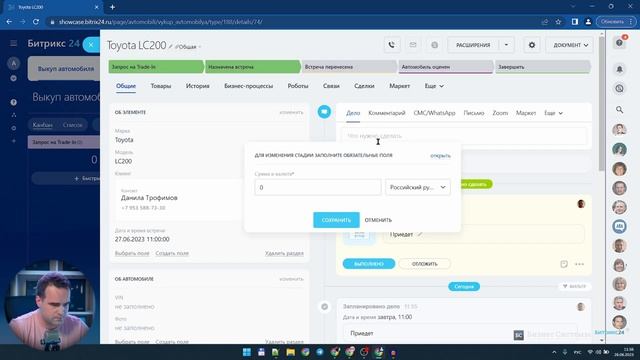Click the round activity icon under header email
The width and height of the screenshot is (640, 360).
click(434, 45)
